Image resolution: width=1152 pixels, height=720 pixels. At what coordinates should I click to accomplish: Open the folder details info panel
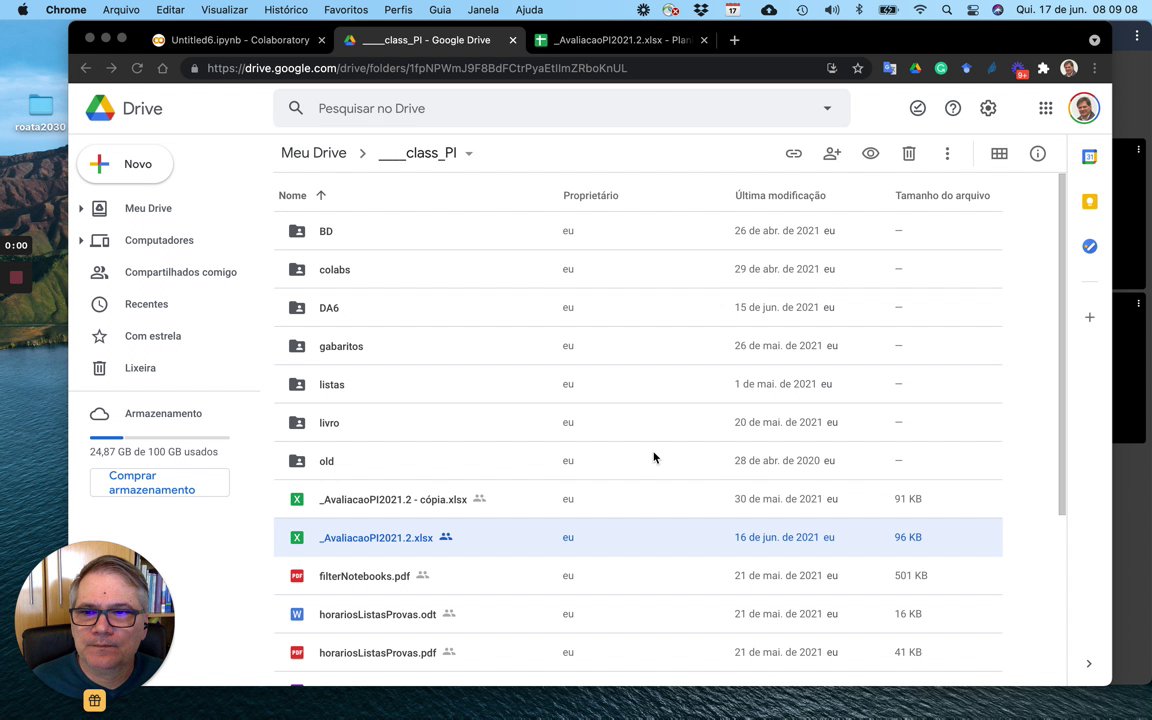tap(1037, 154)
